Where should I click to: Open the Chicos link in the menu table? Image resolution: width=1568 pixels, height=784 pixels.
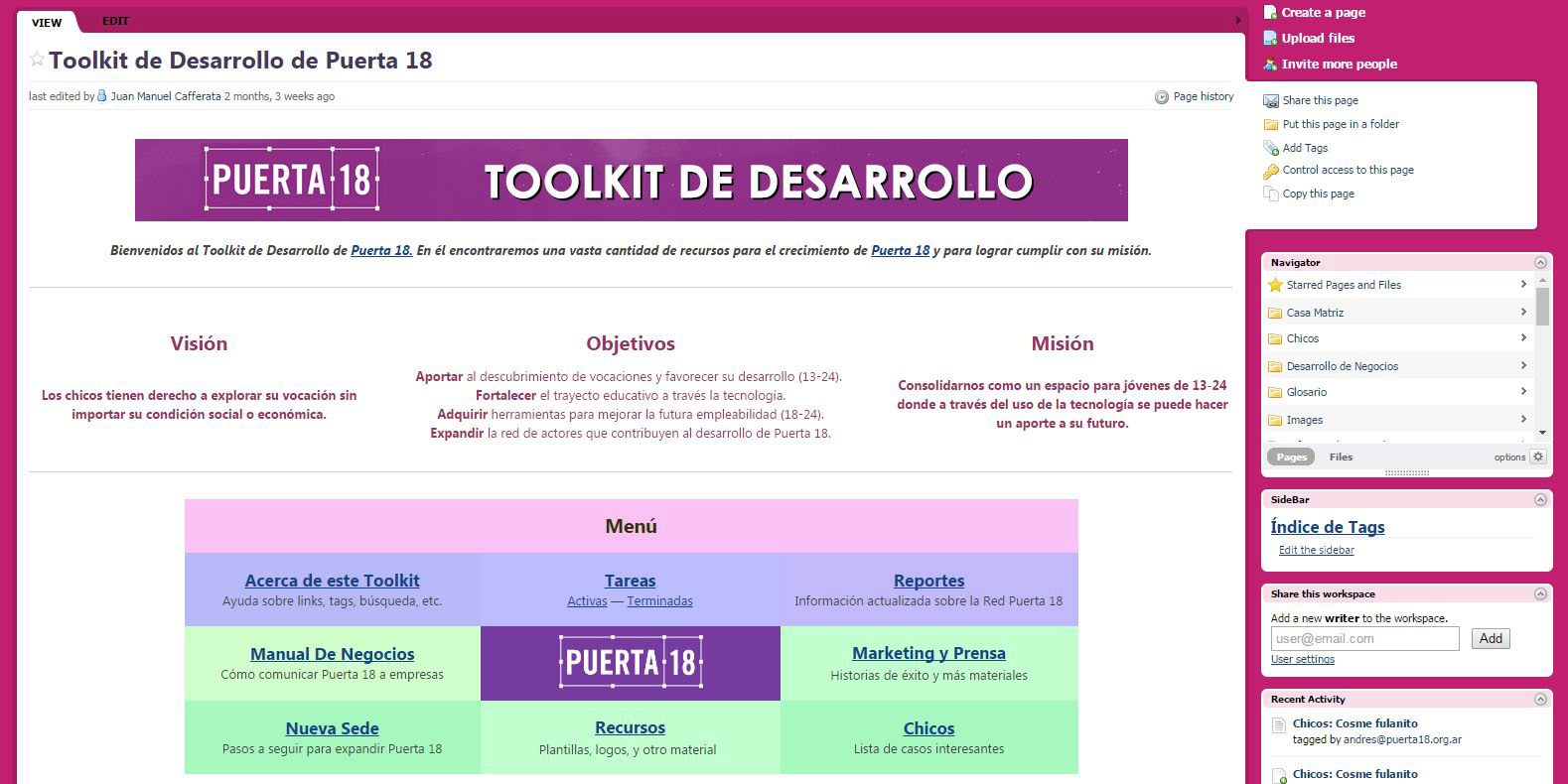point(928,728)
